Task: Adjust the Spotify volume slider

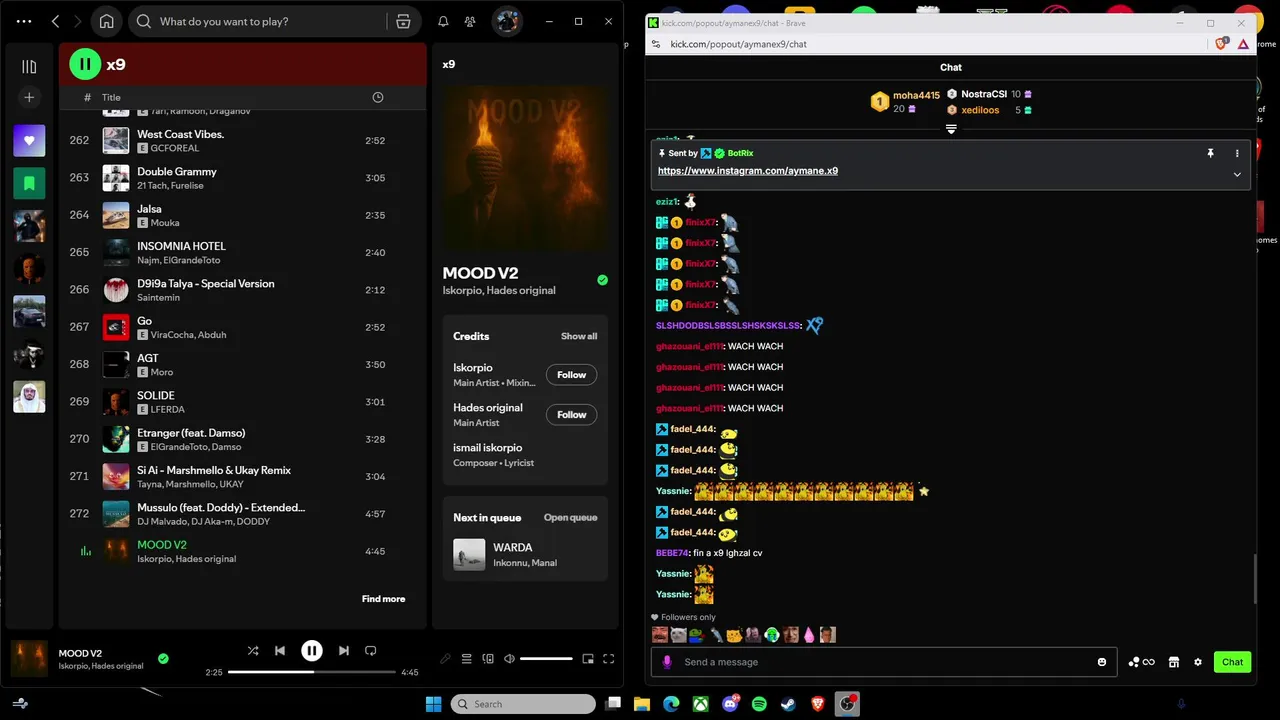Action: coord(546,659)
